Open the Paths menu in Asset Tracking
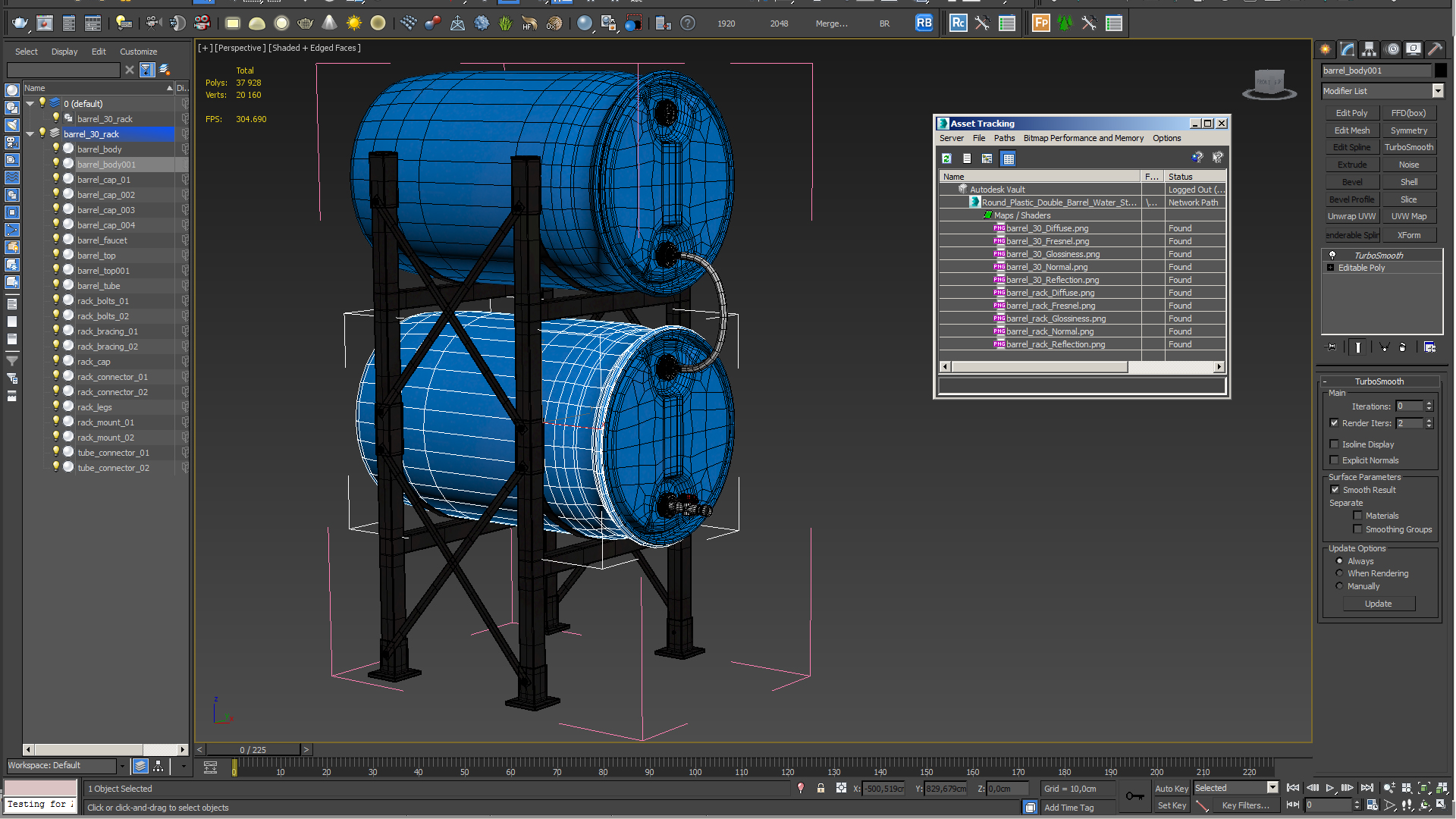1456x819 pixels. tap(1004, 138)
